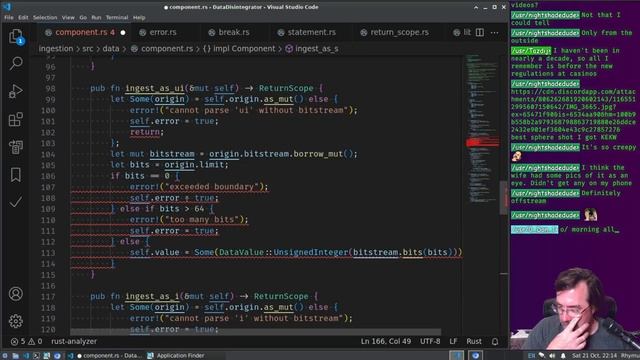
Task: Open the Selection menu
Action: pyautogui.click(x=45, y=18)
